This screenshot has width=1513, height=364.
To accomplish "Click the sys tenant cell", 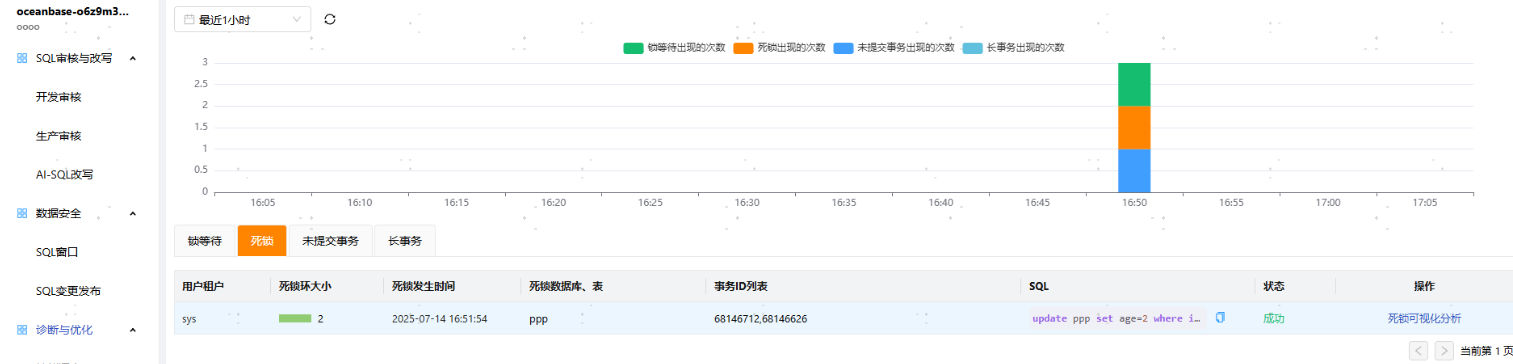I will [x=189, y=318].
